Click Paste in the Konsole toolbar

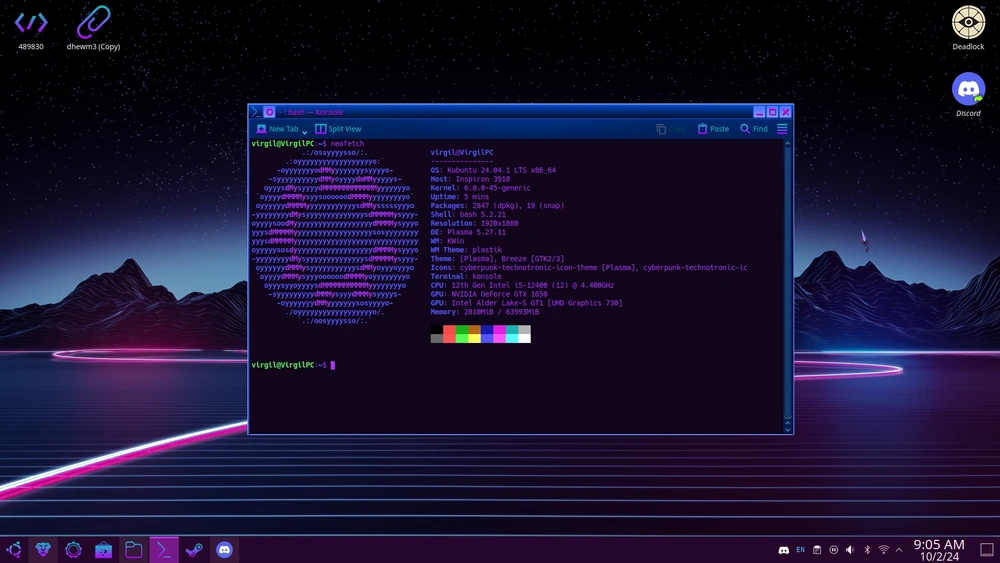(x=713, y=129)
